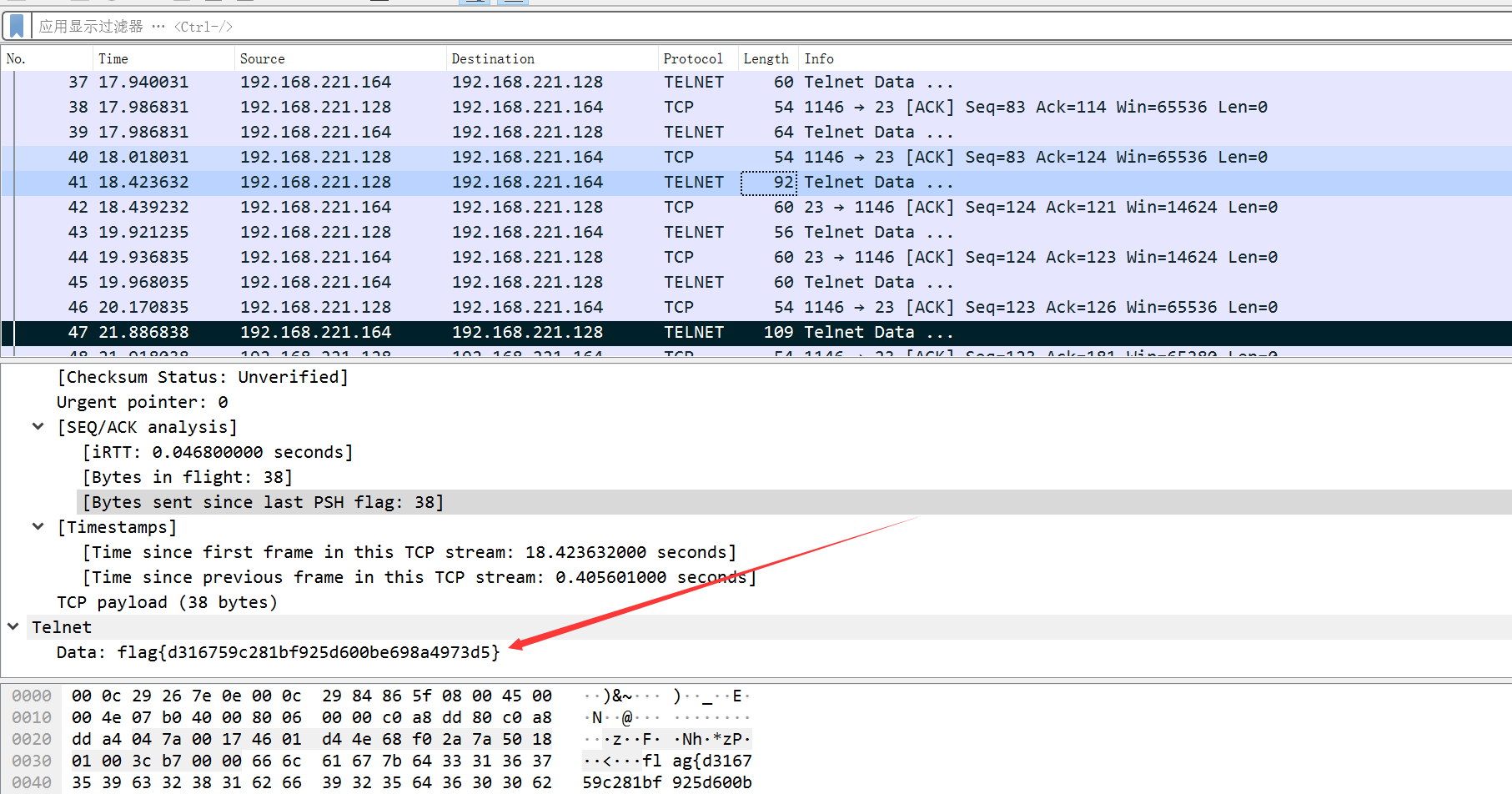Click hex offset 0030 row bytes
The image size is (1512, 794).
coord(311,761)
